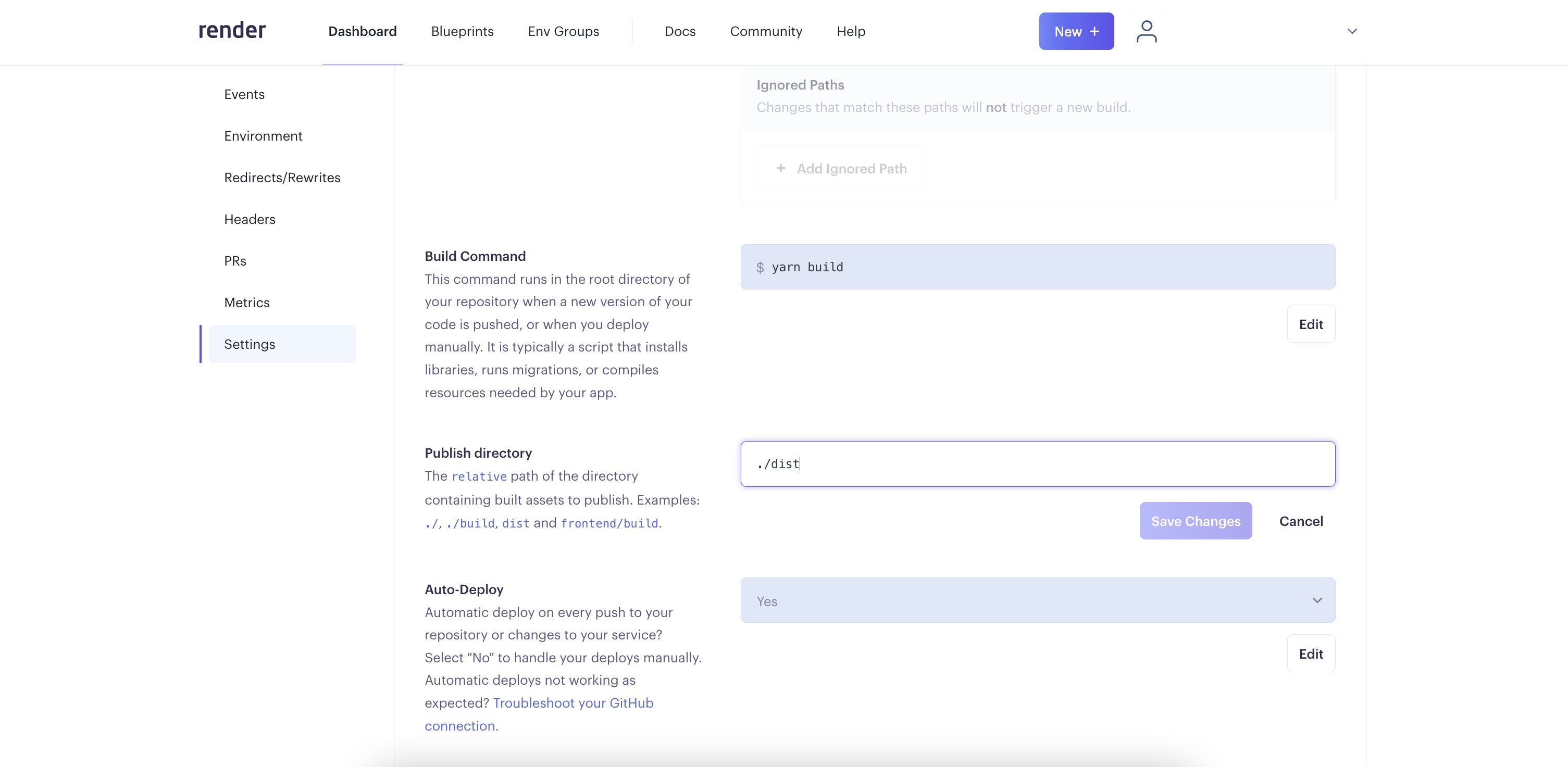The width and height of the screenshot is (1568, 767).
Task: Expand the account chevron dropdown
Action: tap(1352, 31)
